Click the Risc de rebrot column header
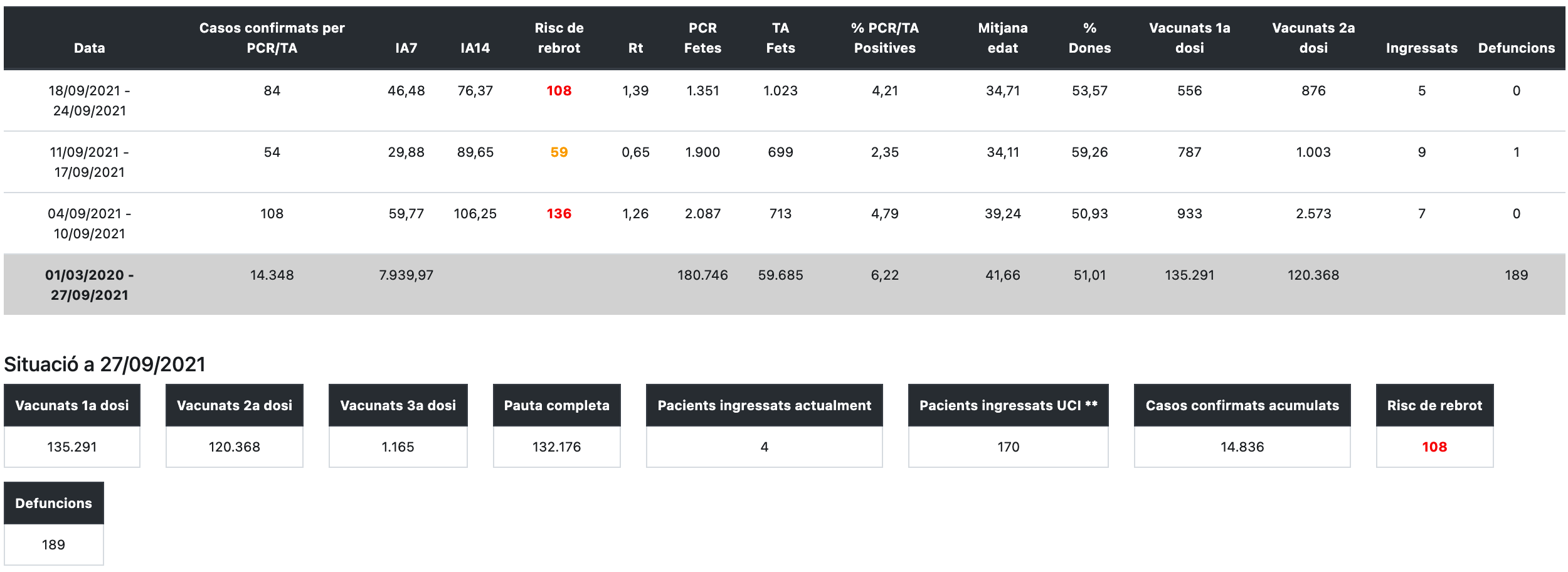This screenshot has height=572, width=1568. pos(558,38)
